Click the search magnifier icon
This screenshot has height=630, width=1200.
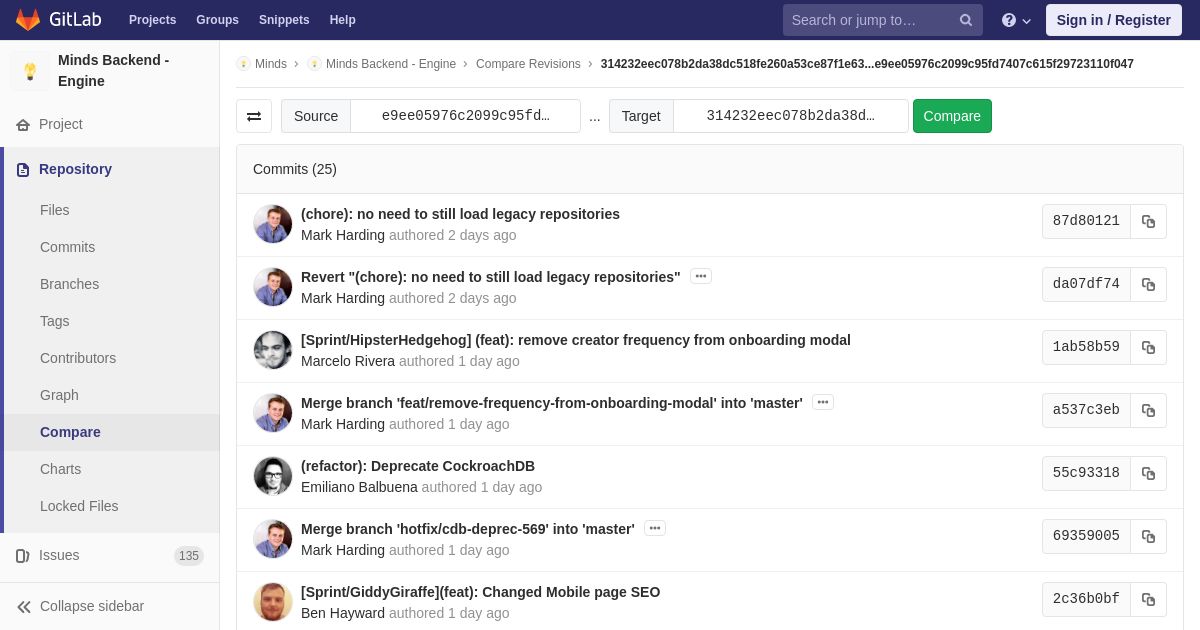tap(965, 20)
